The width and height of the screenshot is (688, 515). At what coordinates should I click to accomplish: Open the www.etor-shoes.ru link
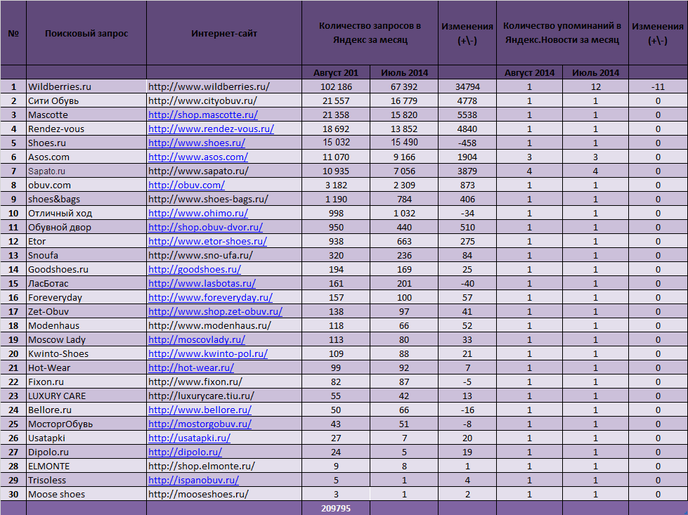pos(208,241)
